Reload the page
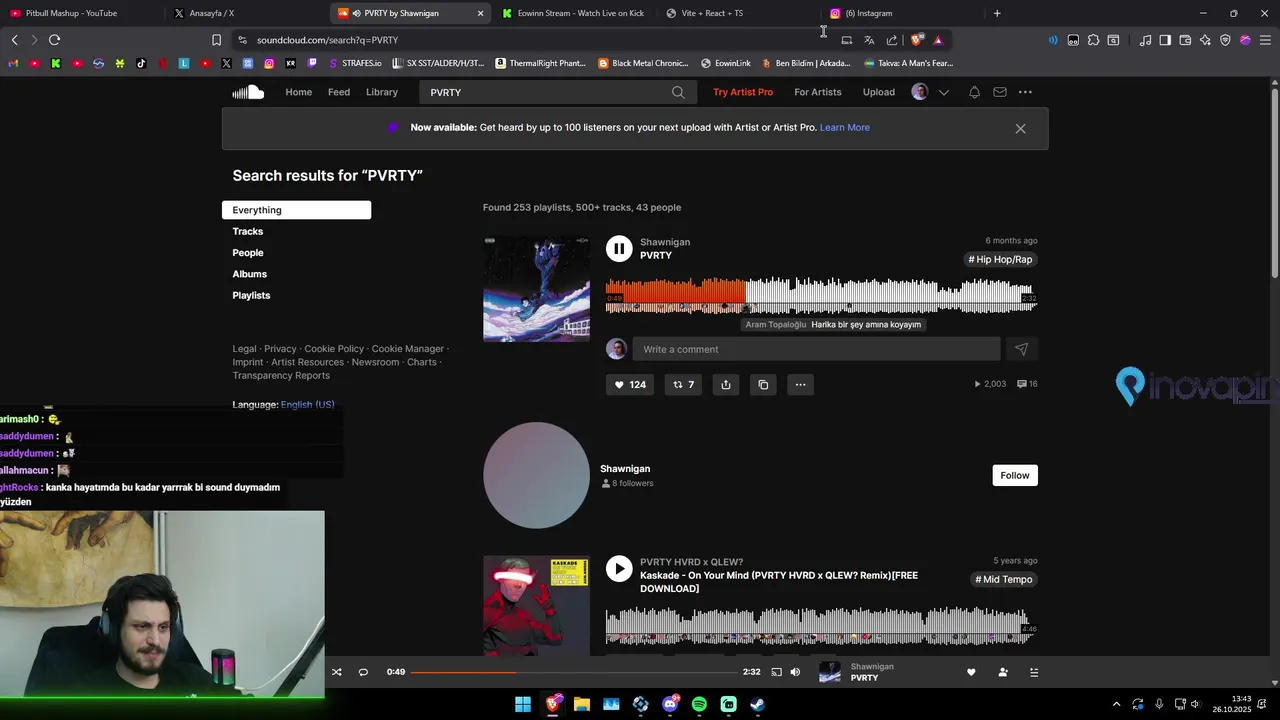The width and height of the screenshot is (1280, 720). pos(54,40)
